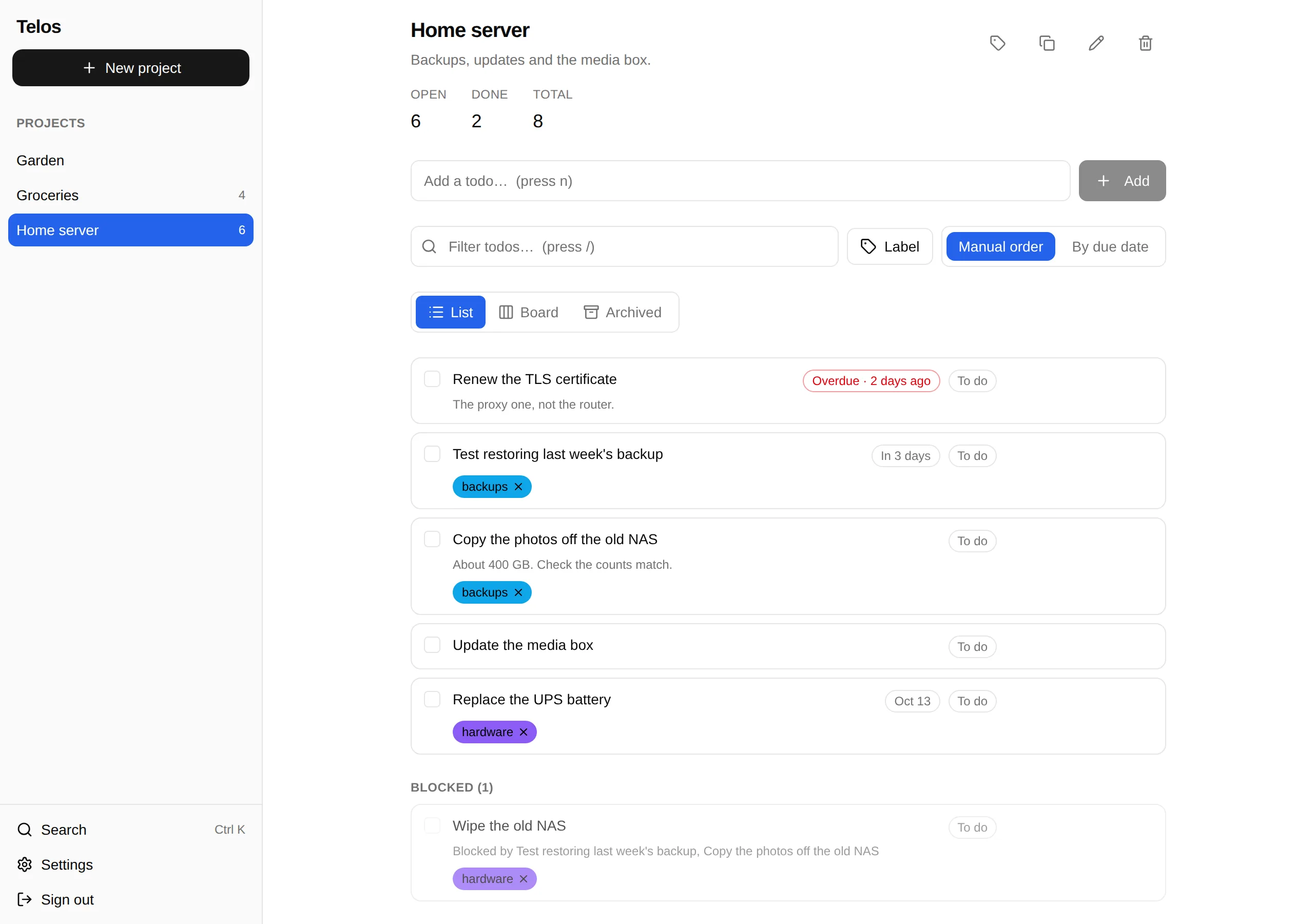Screen dimensions: 1314x924
Task: Click the Add todo button
Action: point(1122,180)
